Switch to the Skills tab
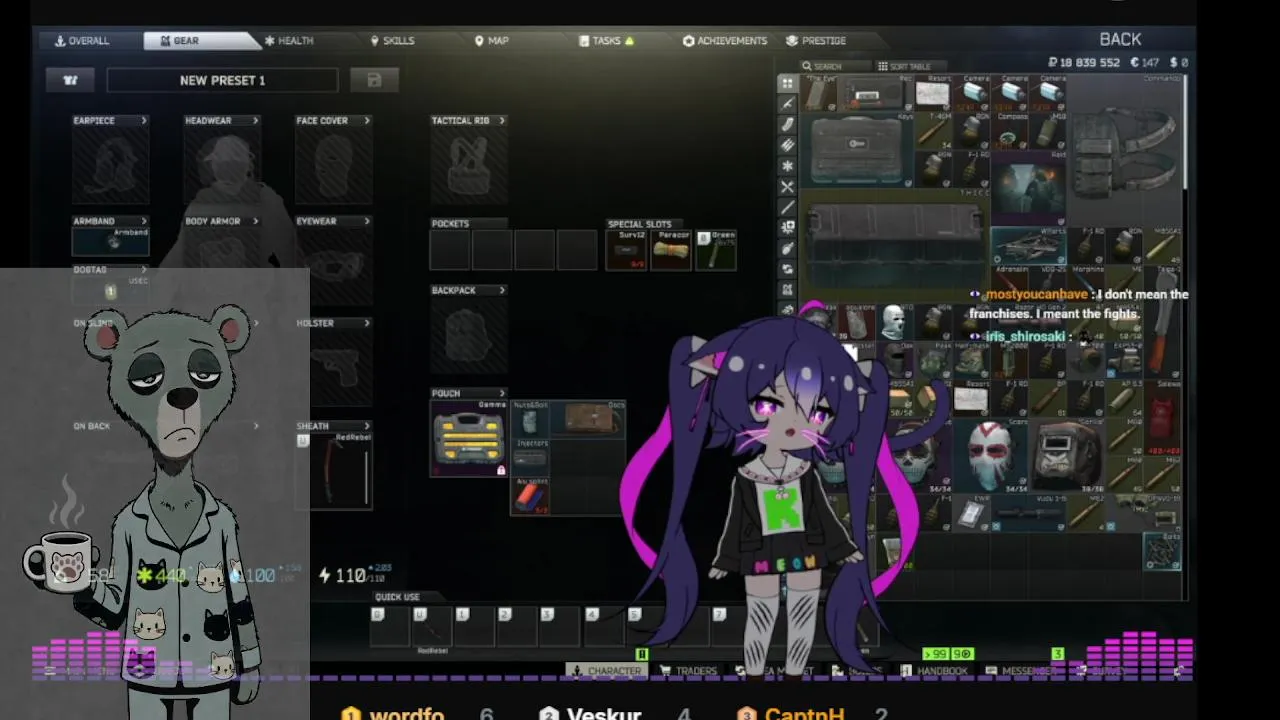1280x720 pixels. pyautogui.click(x=392, y=41)
